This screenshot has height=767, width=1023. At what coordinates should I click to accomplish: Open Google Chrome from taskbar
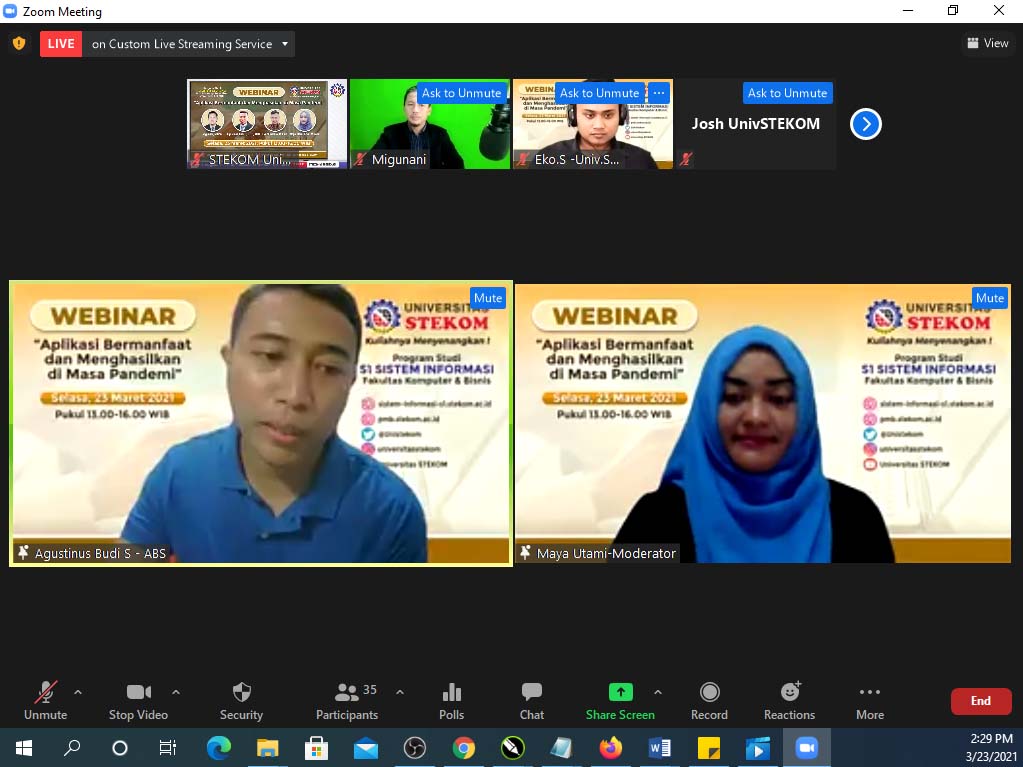[464, 747]
